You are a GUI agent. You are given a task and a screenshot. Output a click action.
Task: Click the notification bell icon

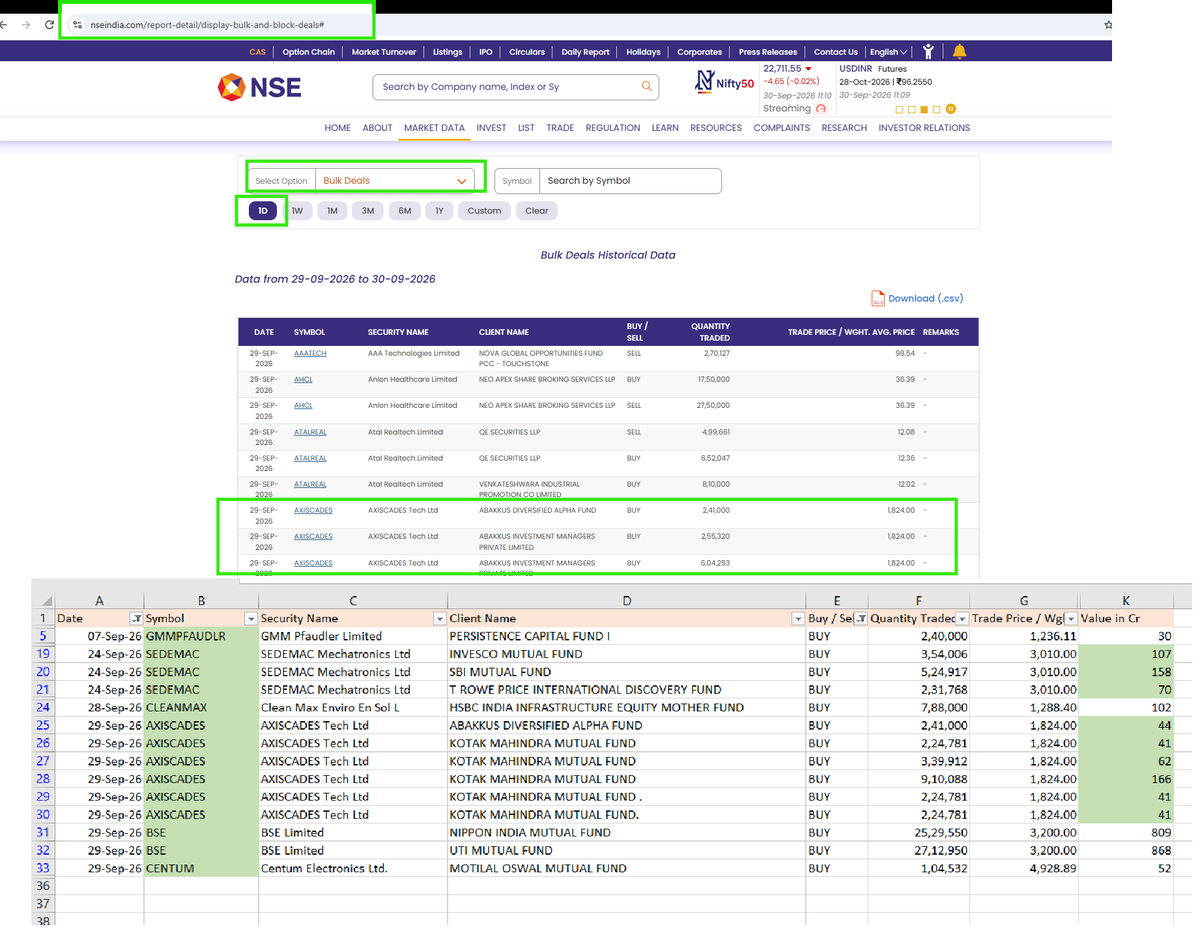[959, 51]
